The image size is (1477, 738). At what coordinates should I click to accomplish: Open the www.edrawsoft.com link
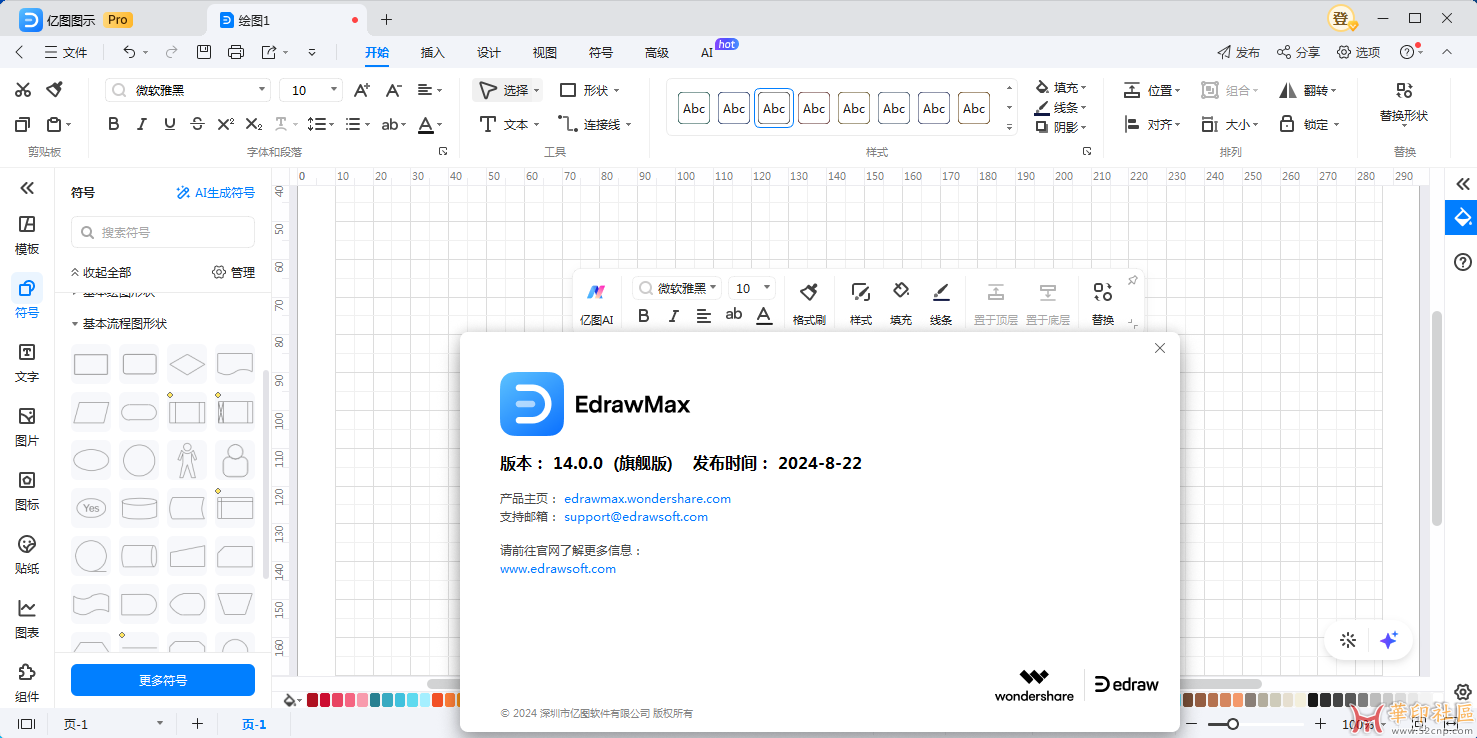558,568
